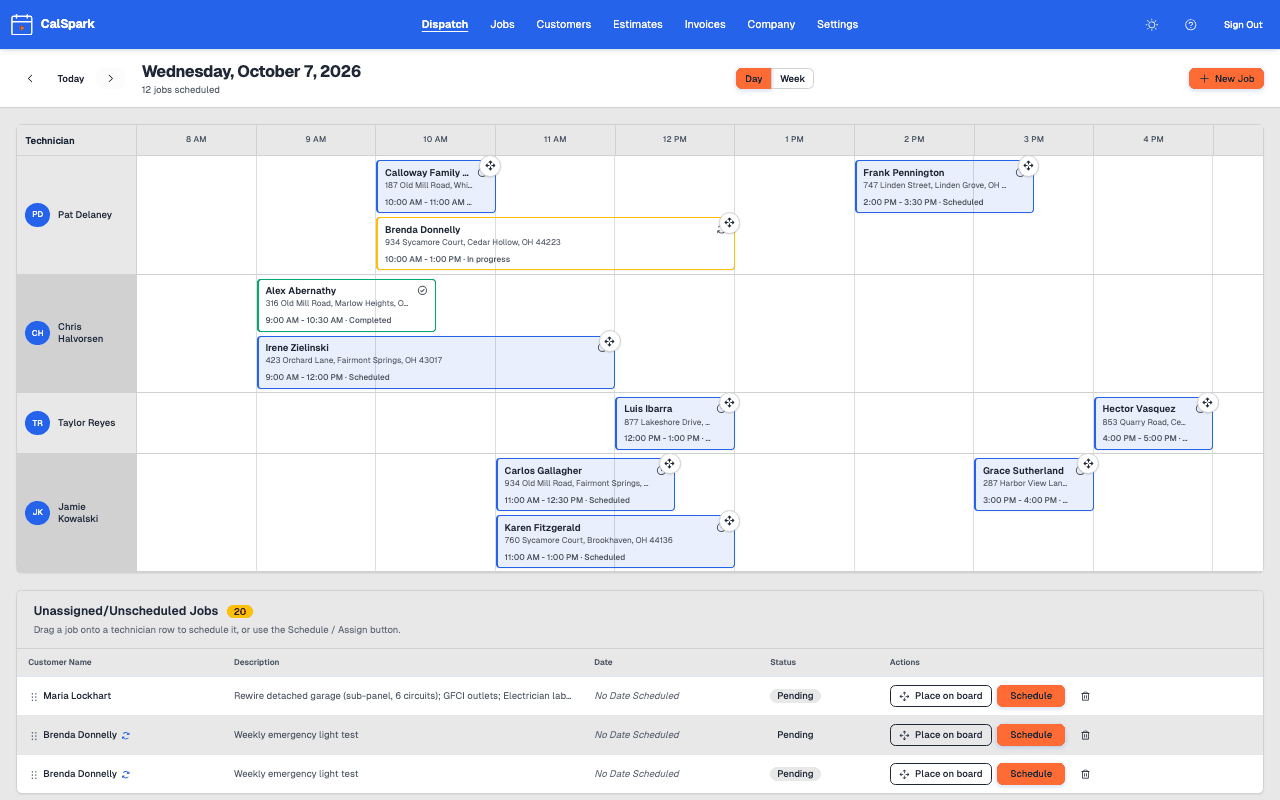The height and width of the screenshot is (800, 1280).
Task: Open the Company tab
Action: (771, 24)
